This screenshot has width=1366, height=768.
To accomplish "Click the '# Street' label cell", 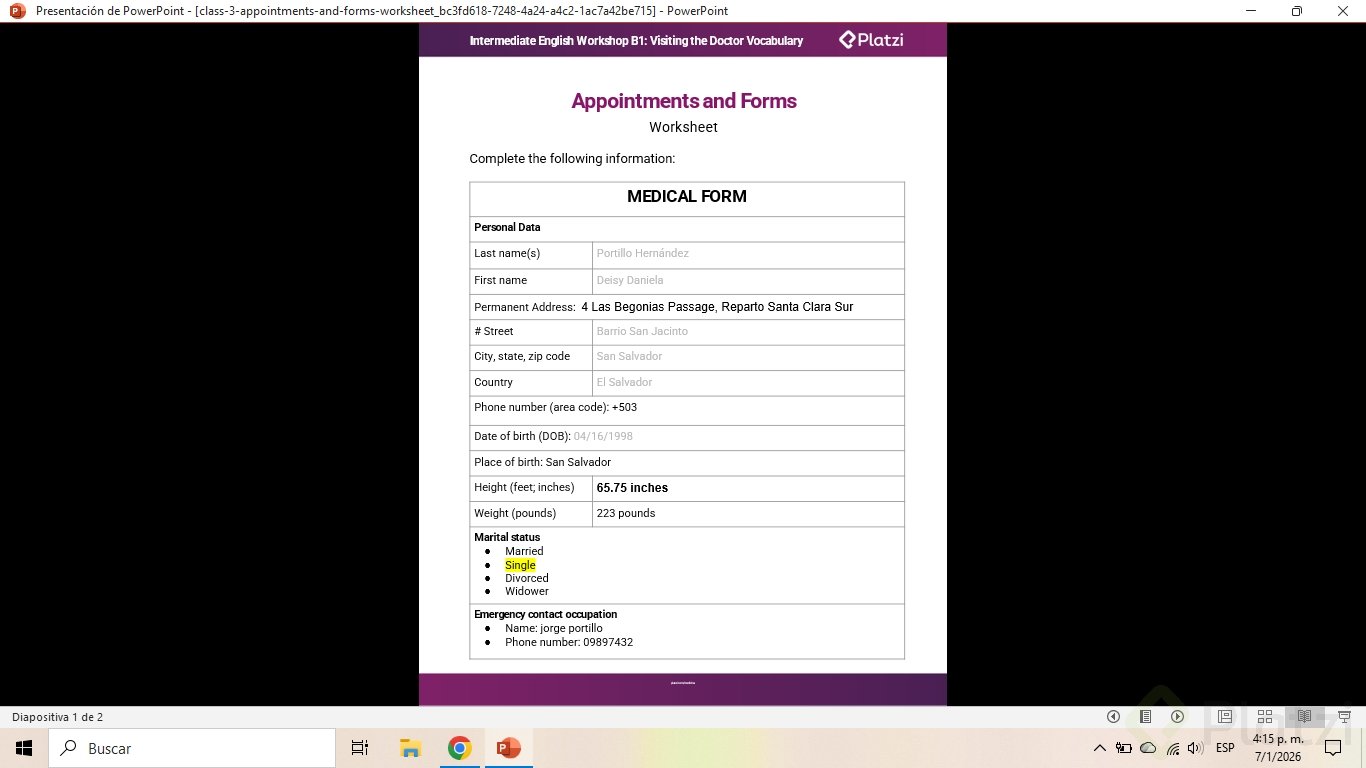I will 531,331.
